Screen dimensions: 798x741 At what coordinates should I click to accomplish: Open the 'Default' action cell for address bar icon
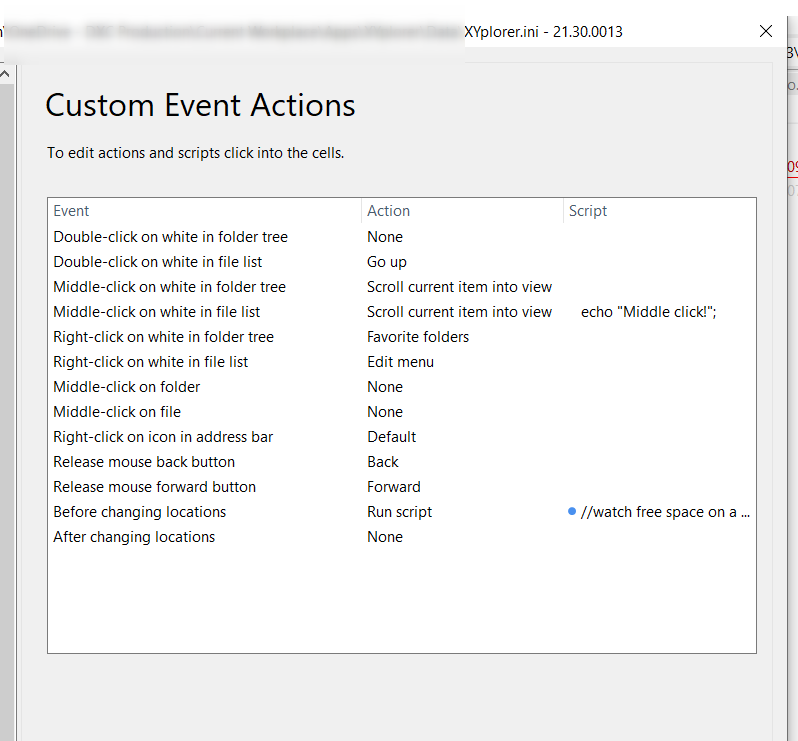pos(392,437)
